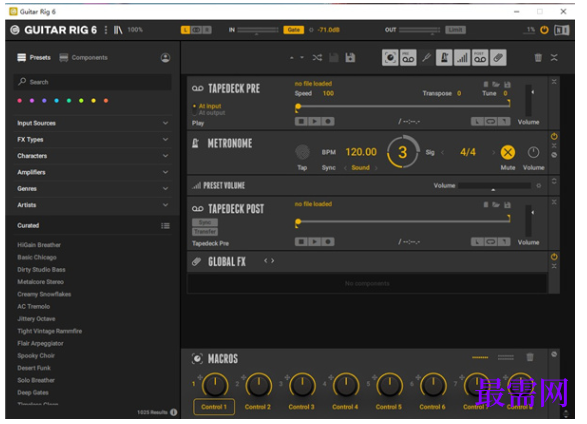Open the Guitar Rig 6 logo menu
This screenshot has width=587, height=424.
point(15,30)
